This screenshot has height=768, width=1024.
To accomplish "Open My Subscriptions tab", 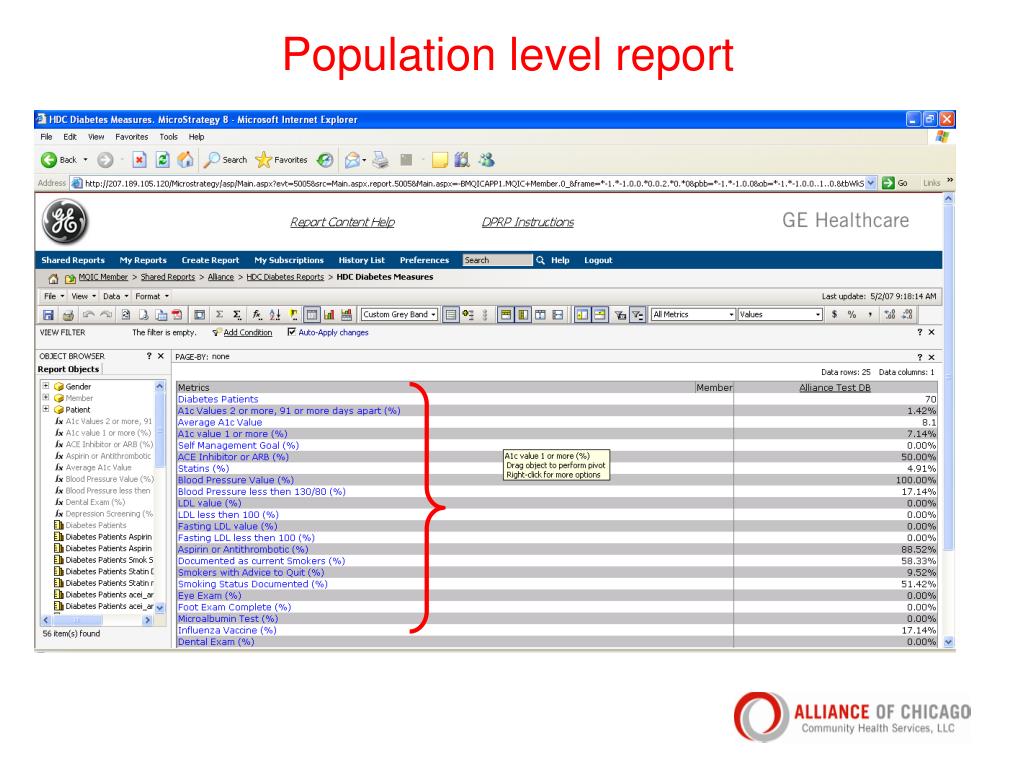I will 289,260.
